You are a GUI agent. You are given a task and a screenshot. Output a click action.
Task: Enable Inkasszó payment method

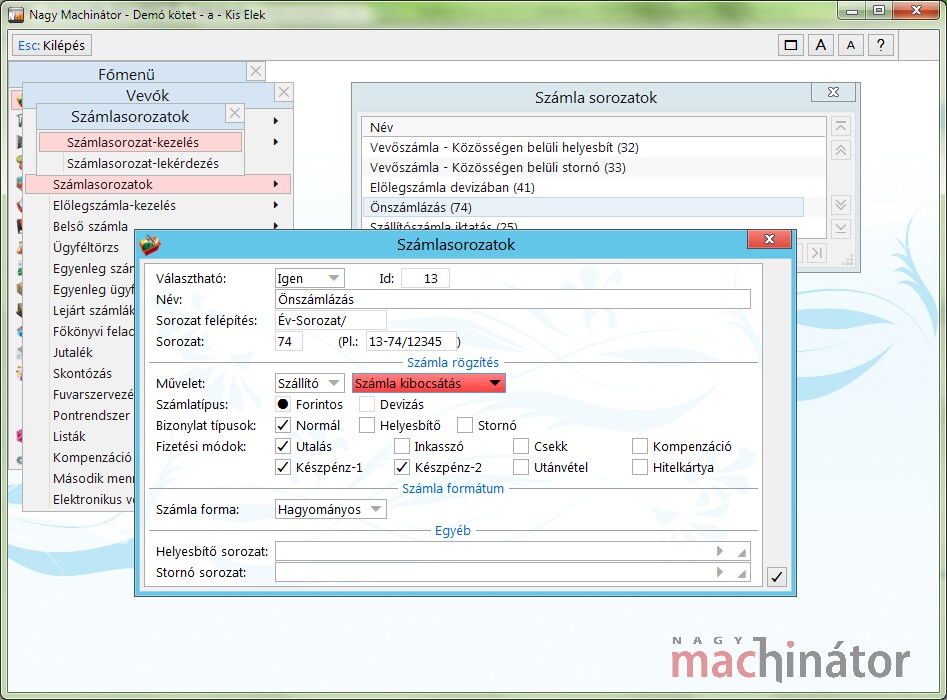pos(402,446)
